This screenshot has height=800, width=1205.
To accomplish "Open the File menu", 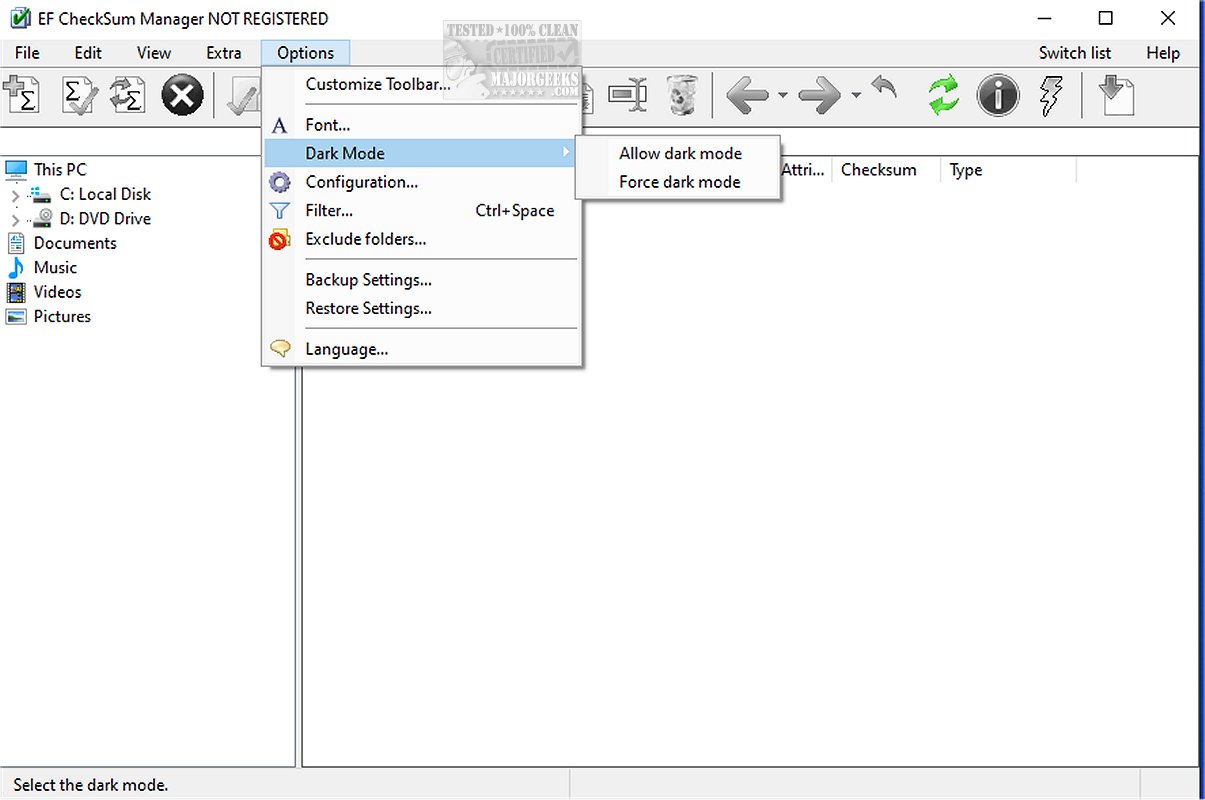I will 27,53.
